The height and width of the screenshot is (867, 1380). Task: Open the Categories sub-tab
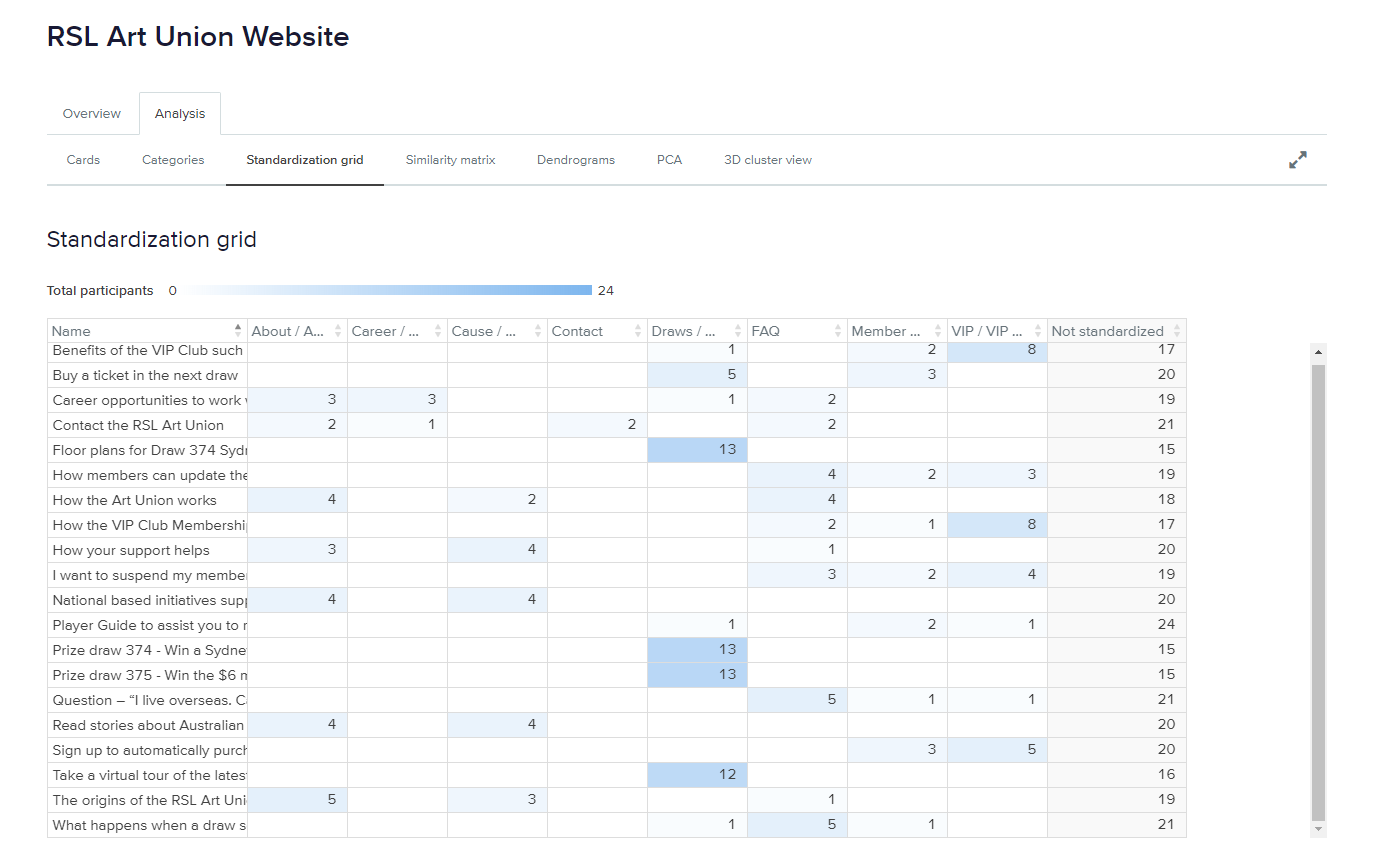tap(173, 160)
